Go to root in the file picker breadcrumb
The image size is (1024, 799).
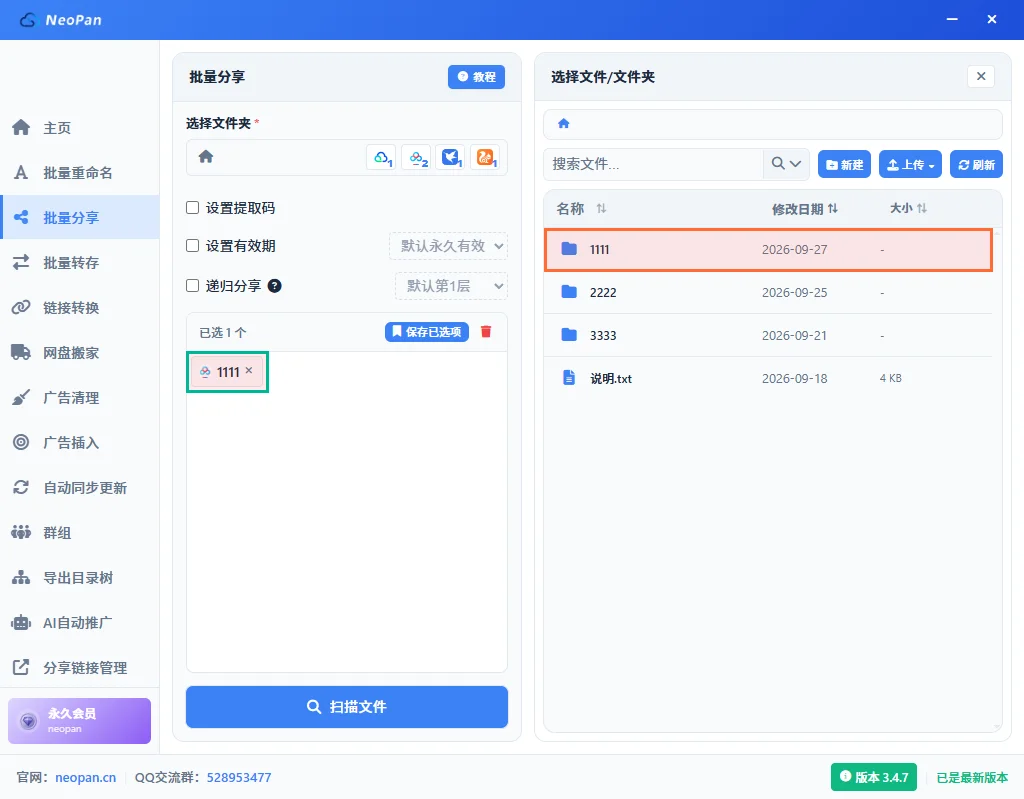coord(564,123)
